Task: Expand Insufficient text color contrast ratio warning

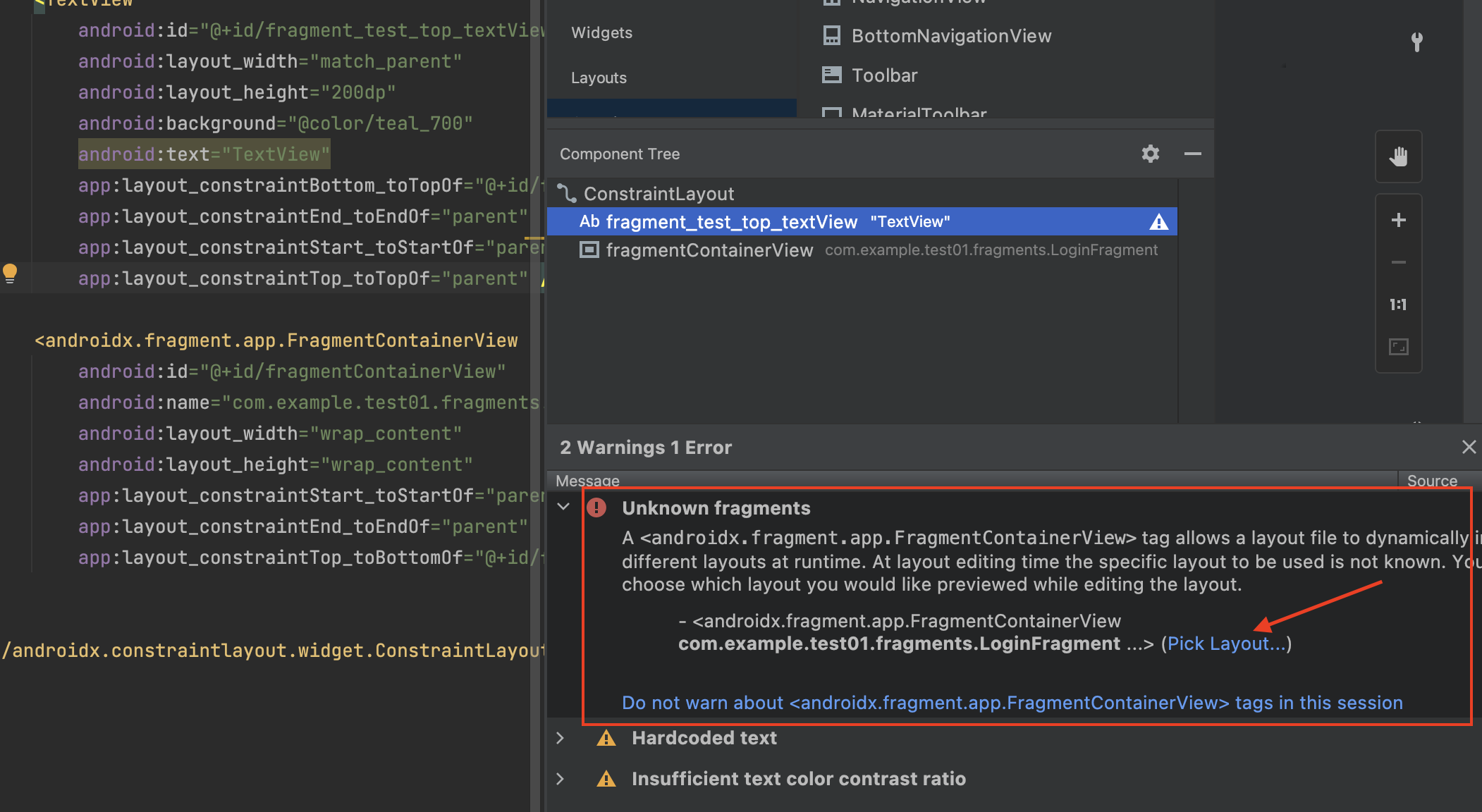Action: coord(561,779)
